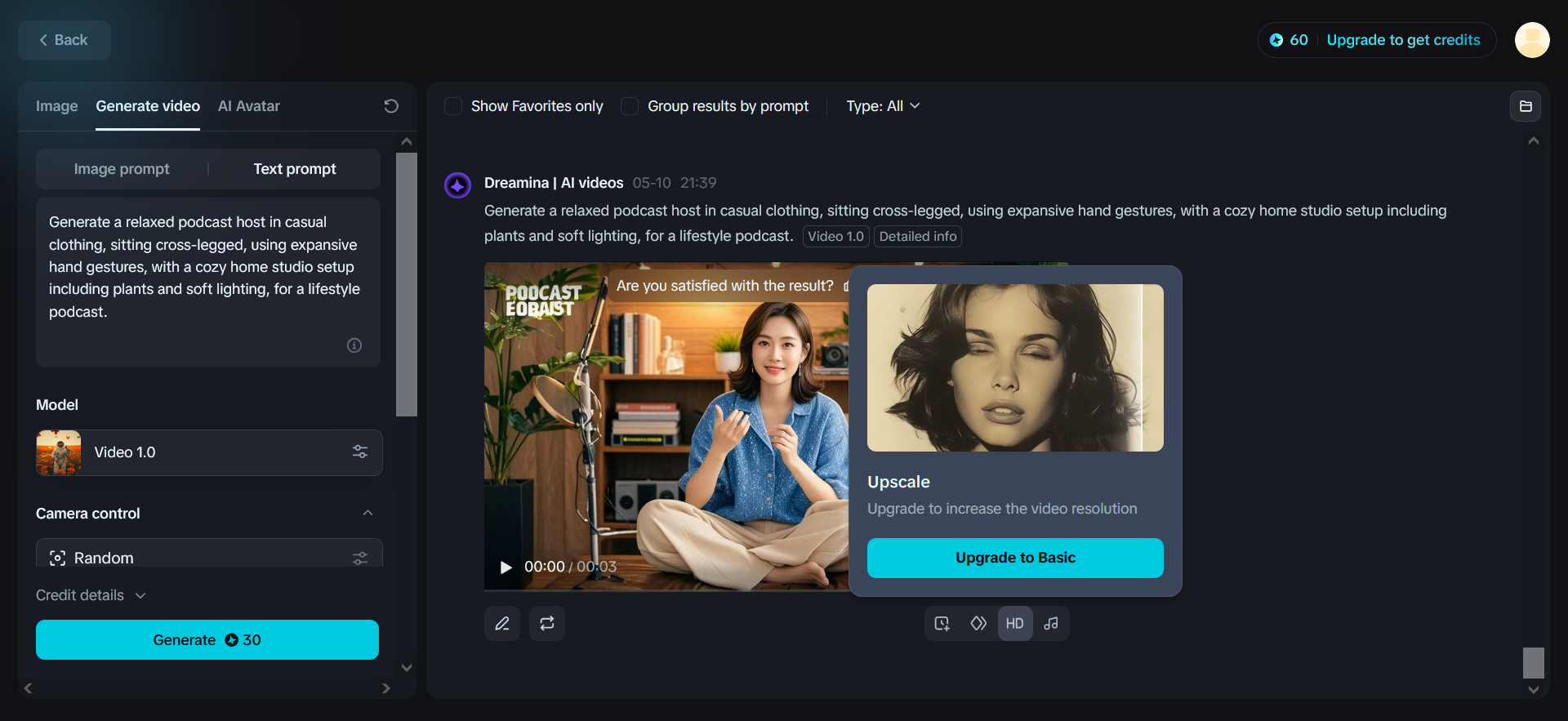Screen dimensions: 1568x721
Task: Click the Model section label
Action: point(57,405)
